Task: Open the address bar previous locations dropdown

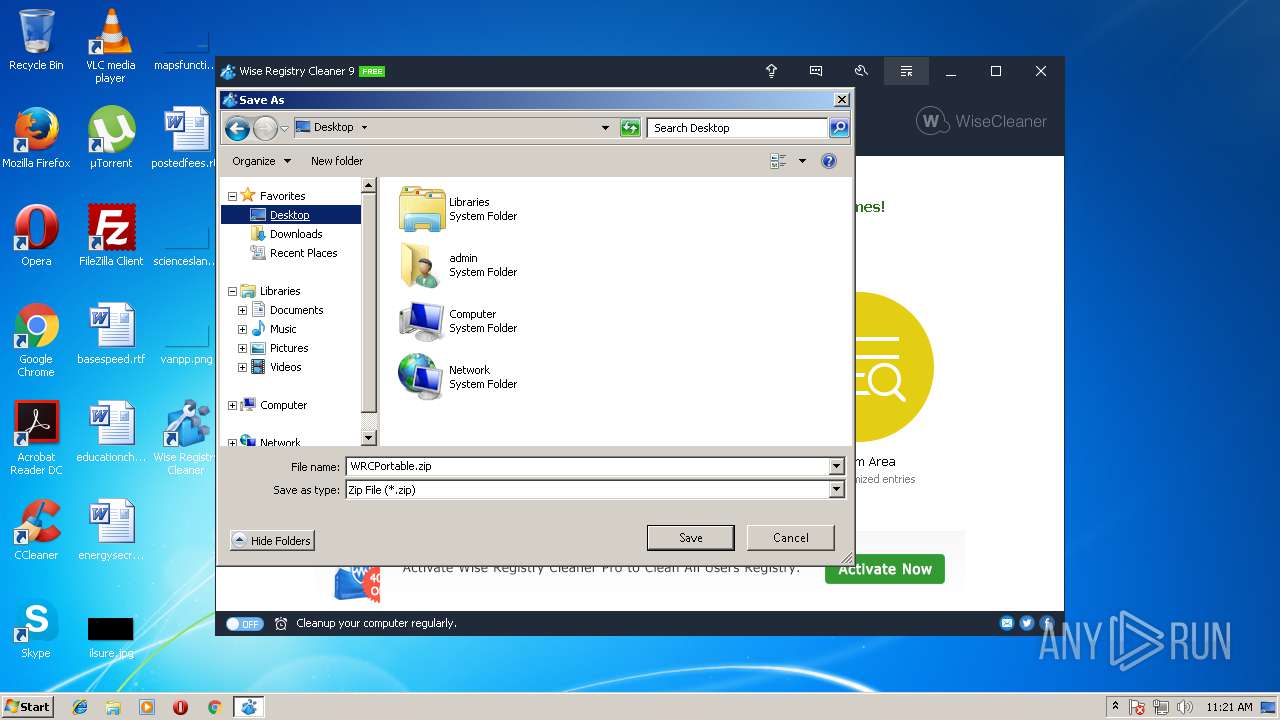Action: [x=605, y=128]
